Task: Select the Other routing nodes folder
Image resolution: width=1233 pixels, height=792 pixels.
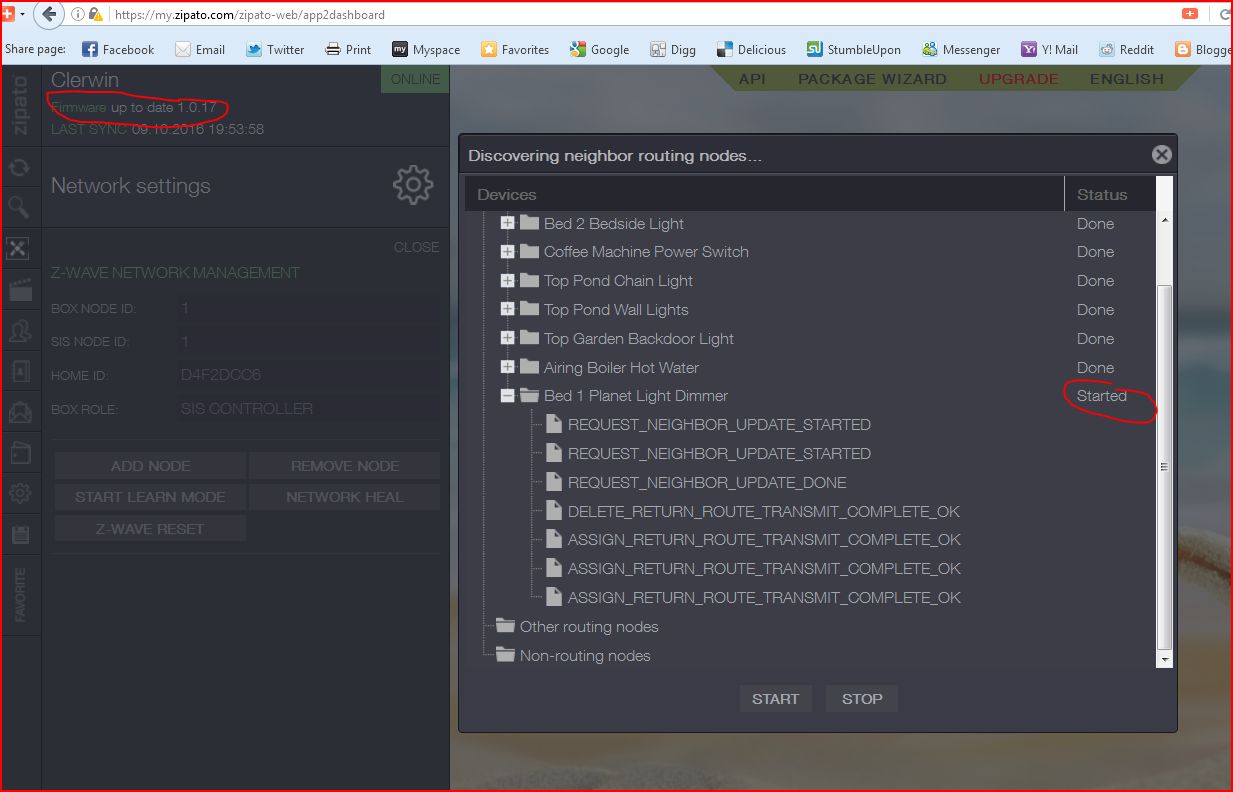Action: coord(588,627)
